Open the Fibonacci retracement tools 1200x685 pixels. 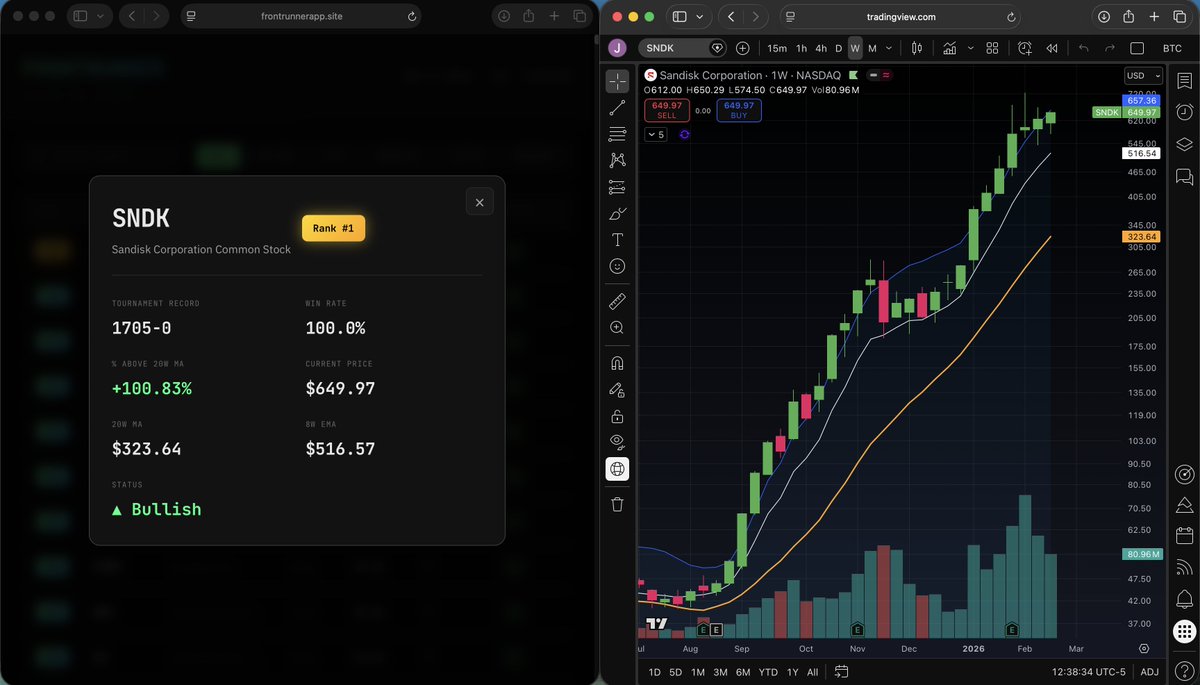617,134
